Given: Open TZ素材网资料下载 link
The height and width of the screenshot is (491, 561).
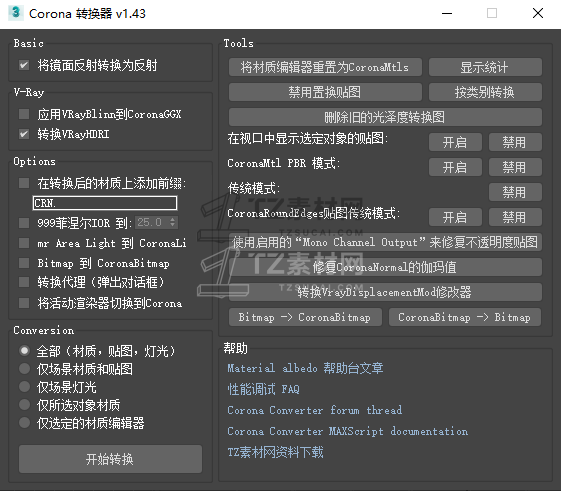Looking at the screenshot, I should [x=275, y=452].
